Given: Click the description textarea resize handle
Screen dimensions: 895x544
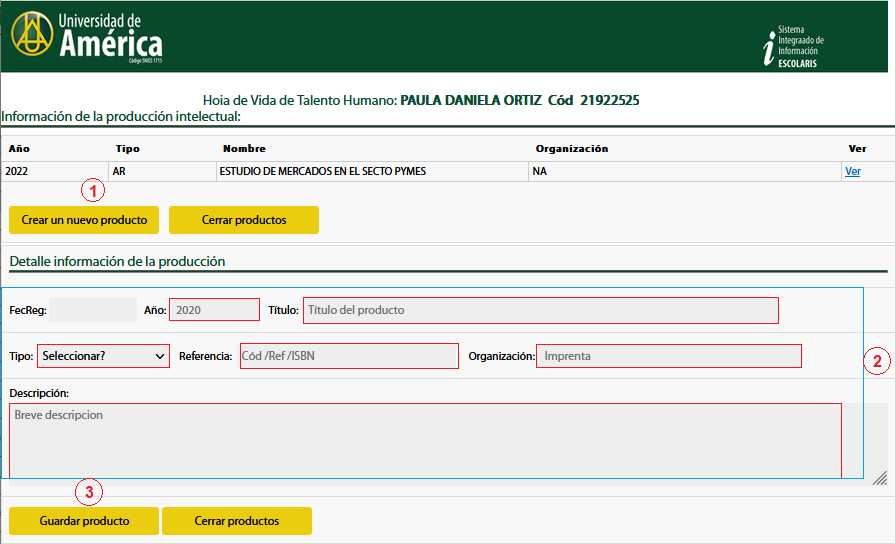Looking at the screenshot, I should point(880,478).
